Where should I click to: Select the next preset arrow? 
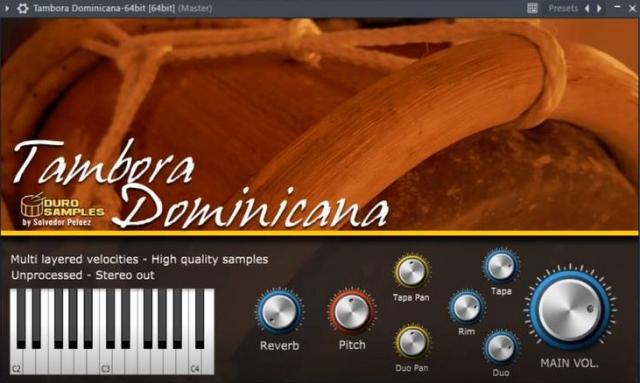tap(599, 8)
